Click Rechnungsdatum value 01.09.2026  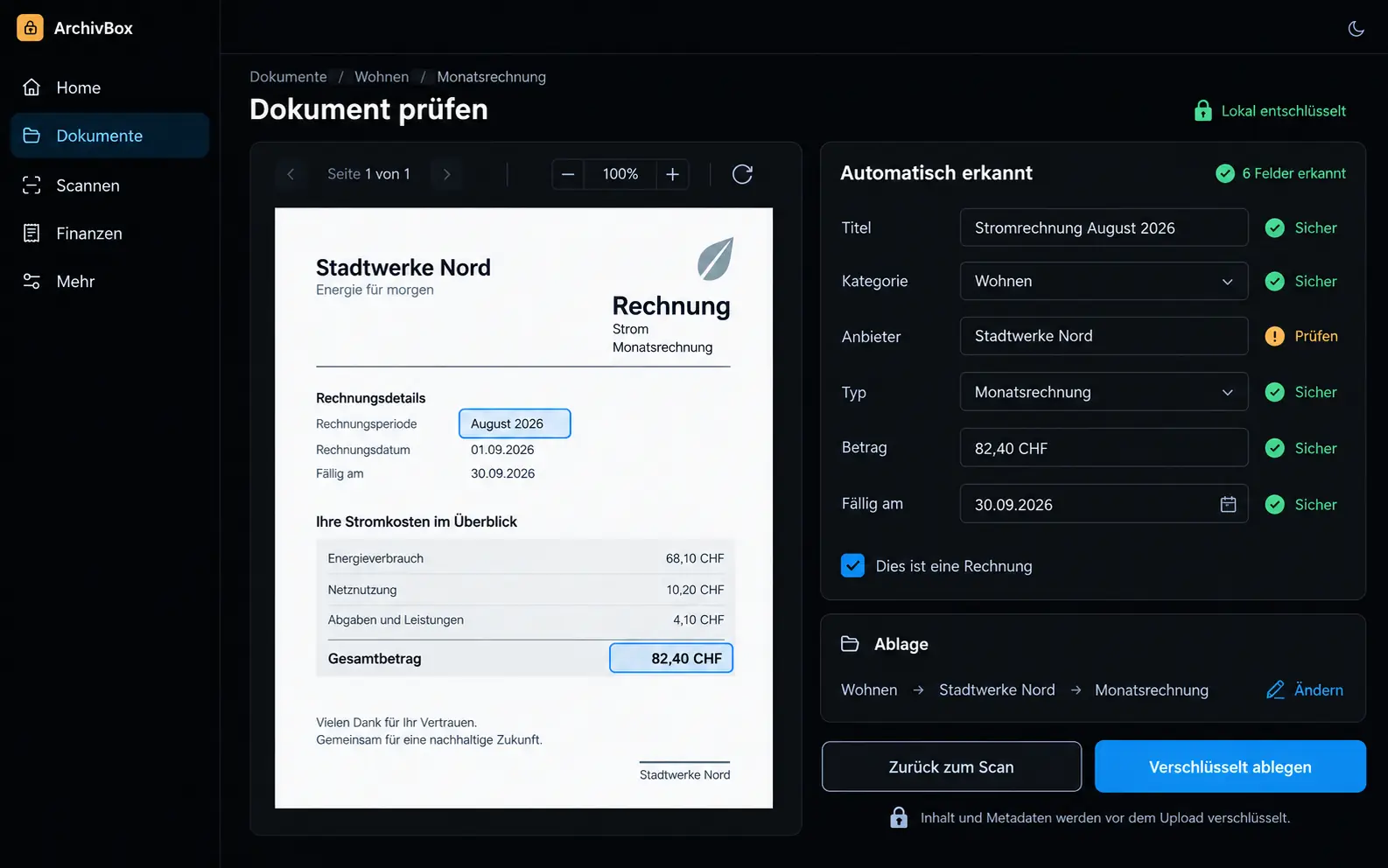(502, 450)
